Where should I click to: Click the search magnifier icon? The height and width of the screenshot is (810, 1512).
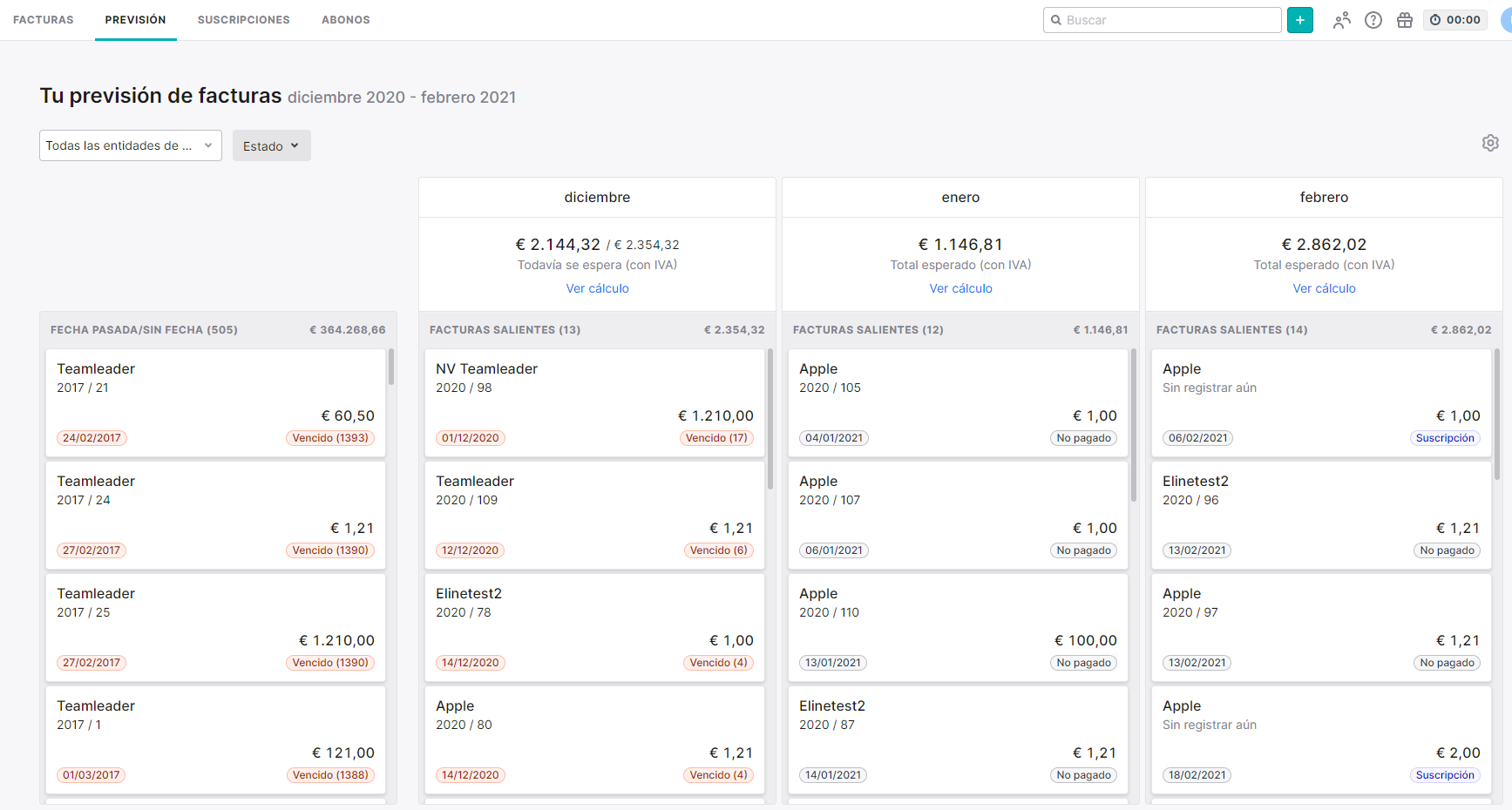coord(1056,20)
